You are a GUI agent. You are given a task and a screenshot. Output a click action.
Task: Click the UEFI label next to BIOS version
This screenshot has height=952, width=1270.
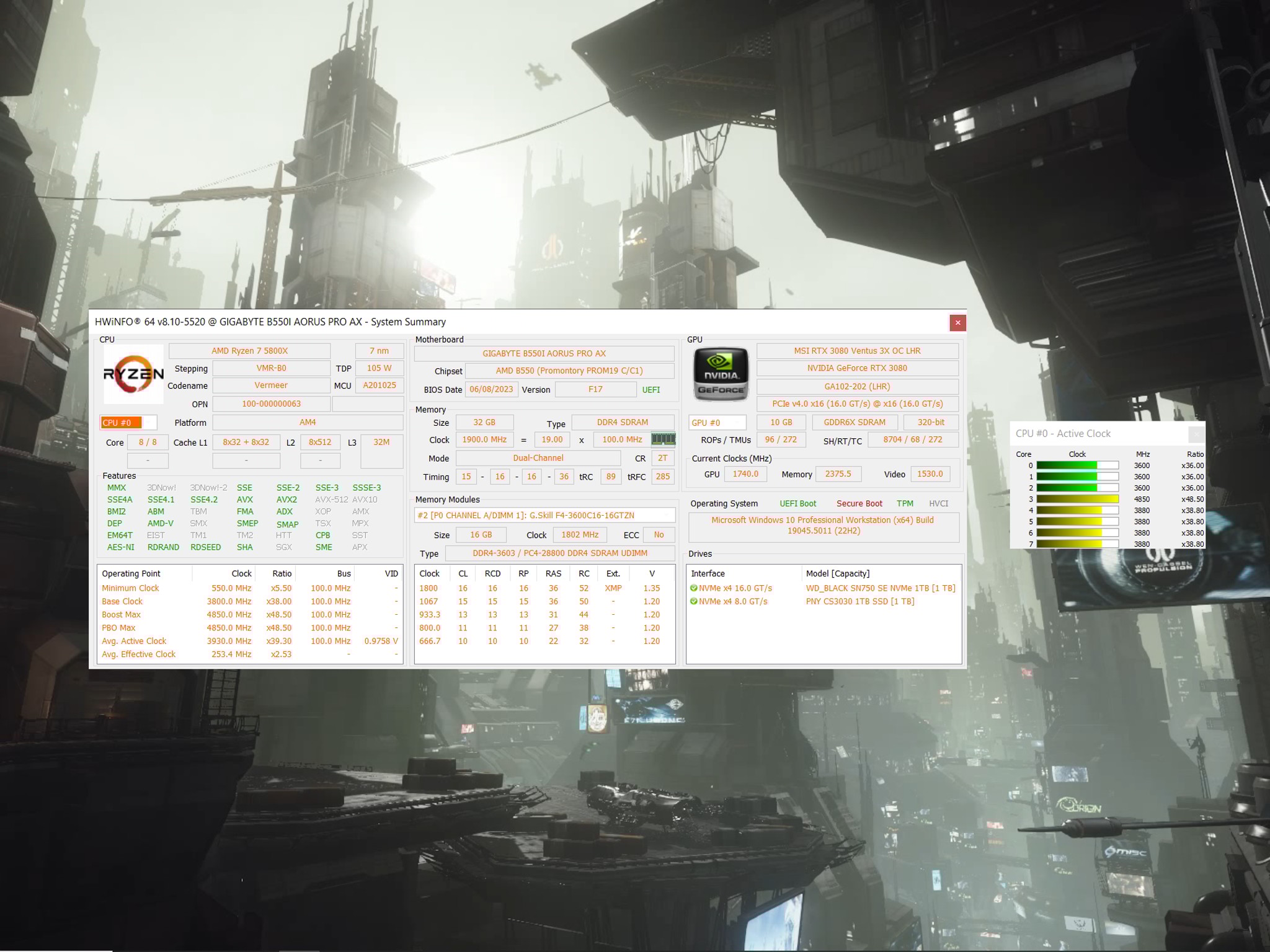[651, 389]
